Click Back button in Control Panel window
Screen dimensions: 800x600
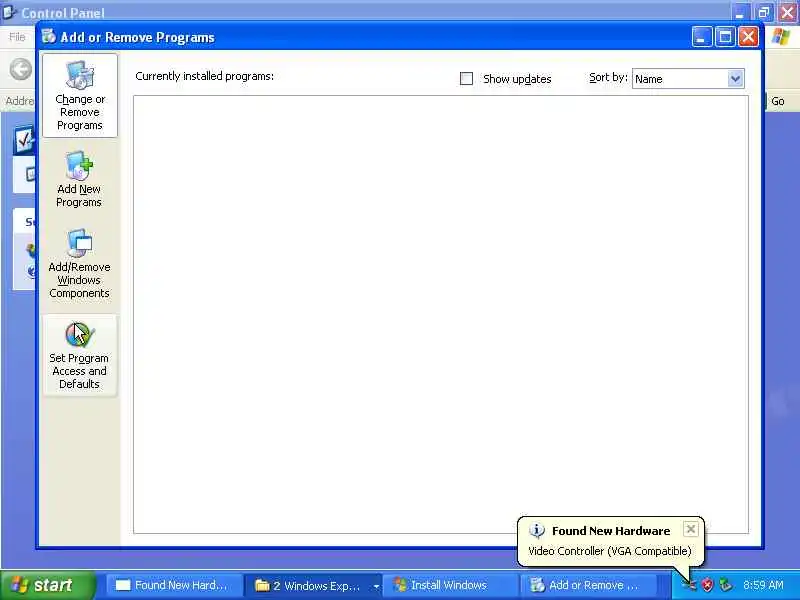(x=21, y=69)
